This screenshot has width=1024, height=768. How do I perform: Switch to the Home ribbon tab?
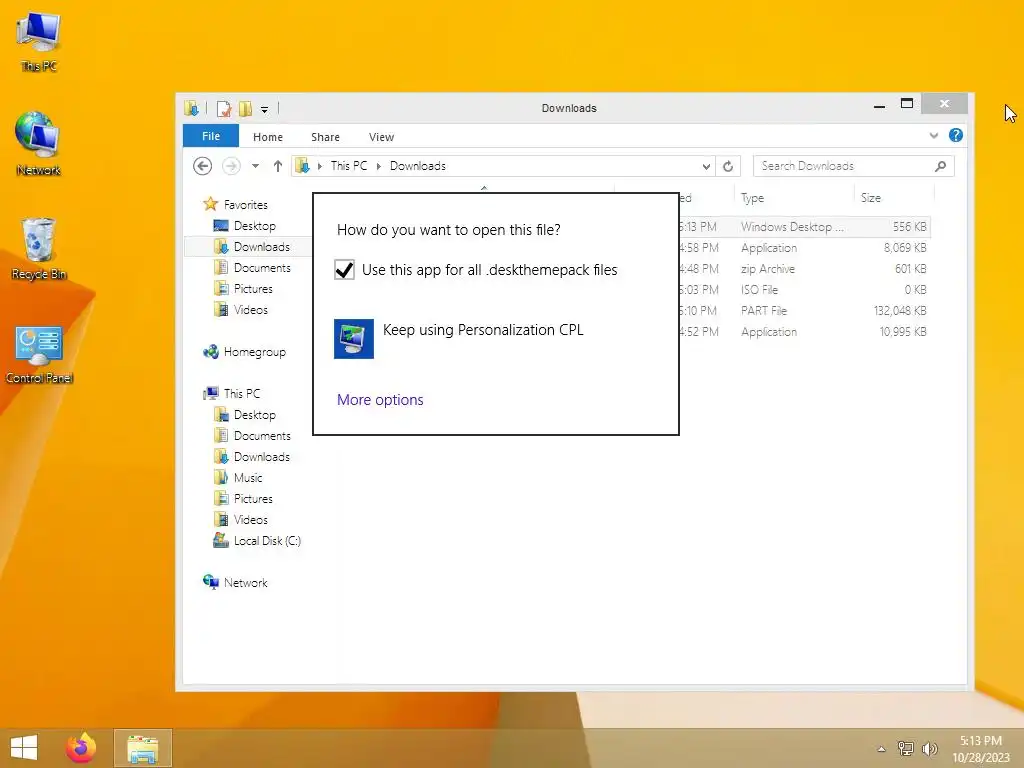point(268,136)
